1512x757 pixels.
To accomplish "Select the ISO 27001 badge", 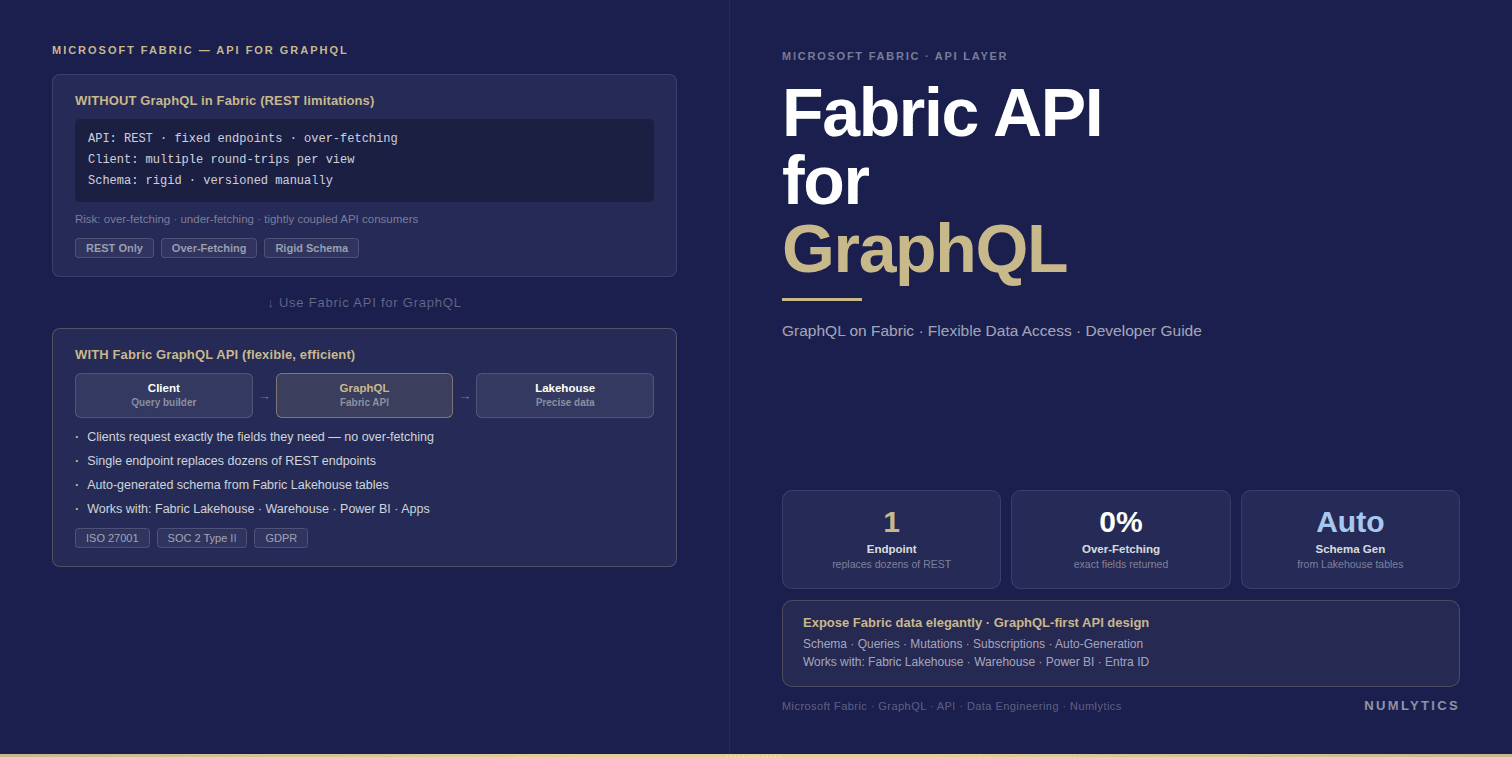I will [112, 538].
